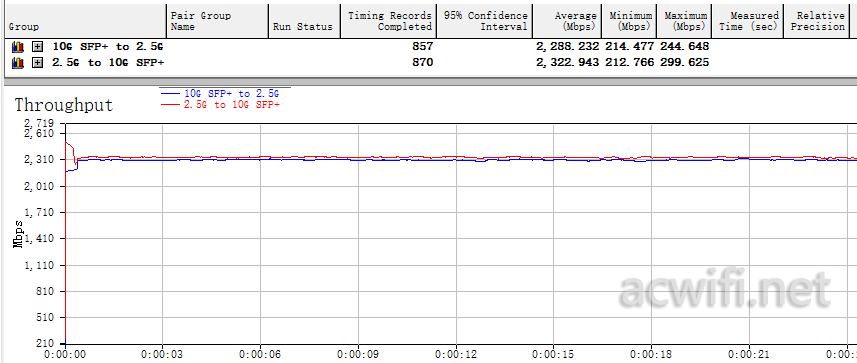Click minimum value 212.766
This screenshot has width=857, height=363.
coord(630,63)
